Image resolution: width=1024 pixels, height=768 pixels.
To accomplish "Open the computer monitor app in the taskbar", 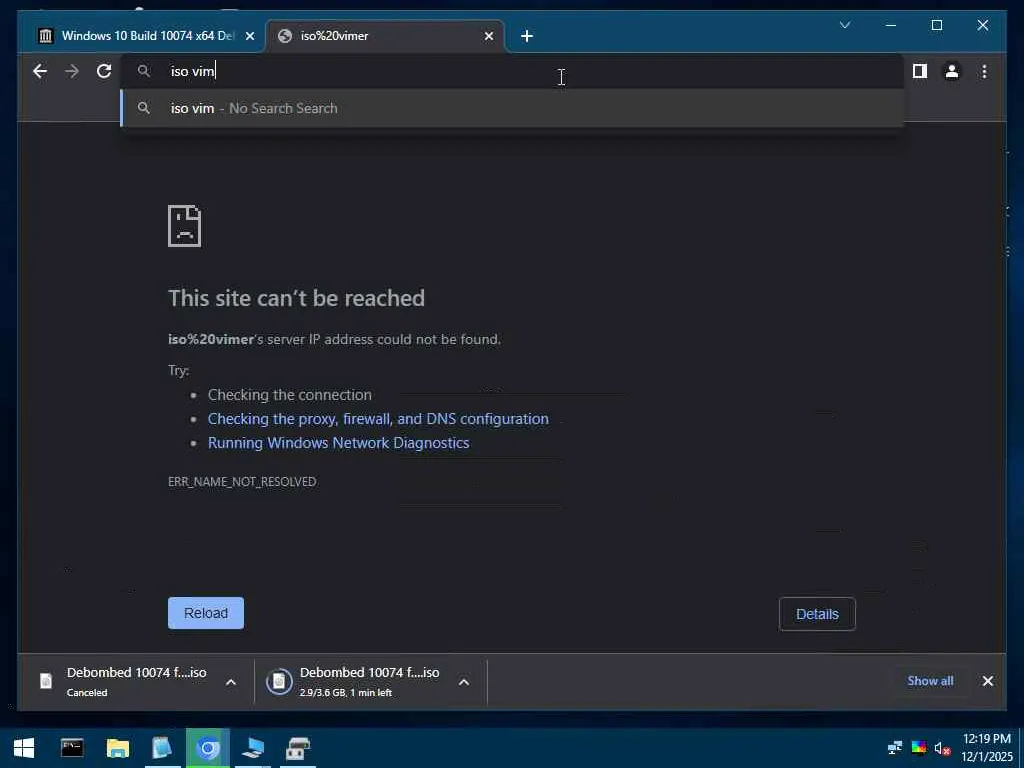I will point(253,748).
